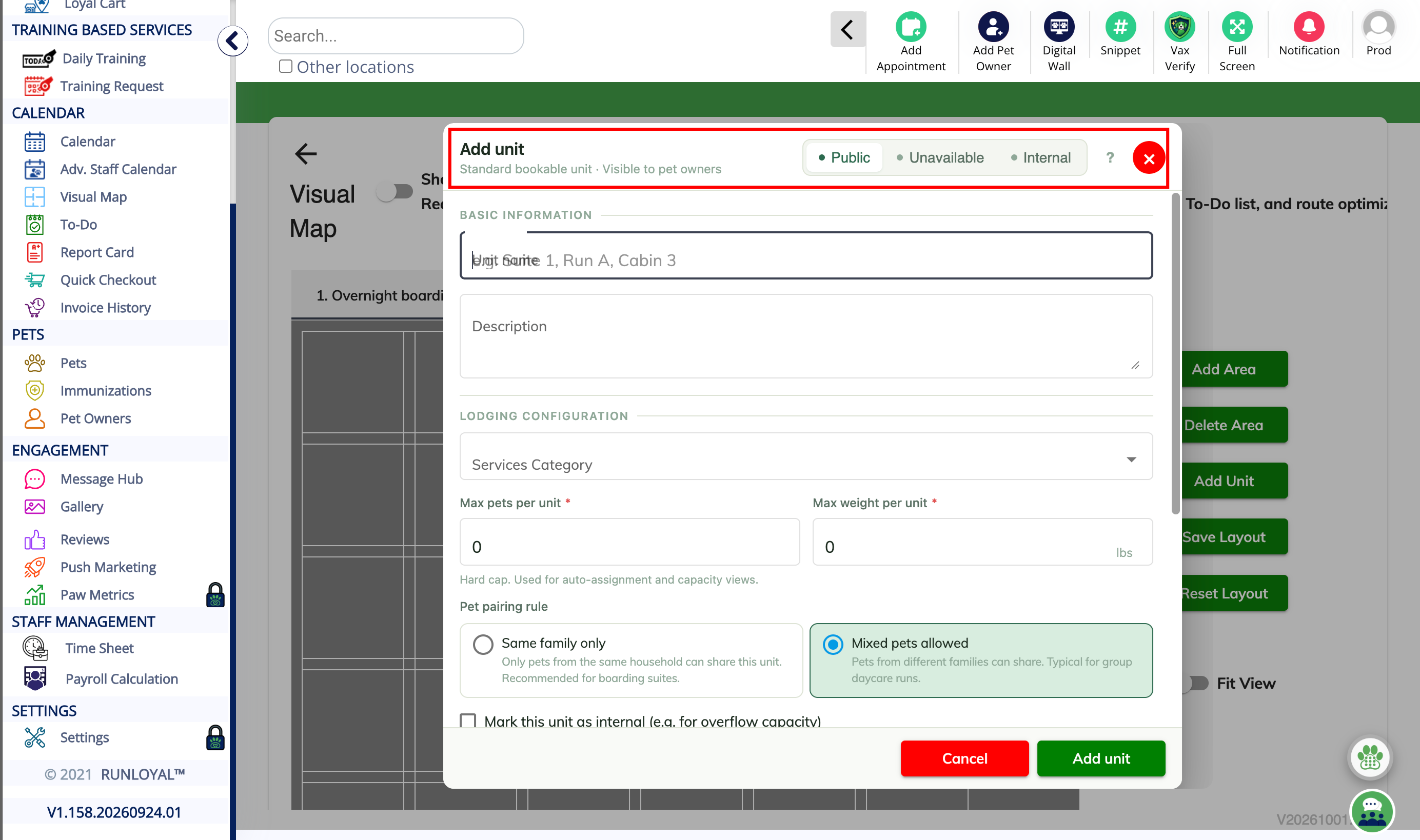Click the help question mark icon

pos(1110,157)
